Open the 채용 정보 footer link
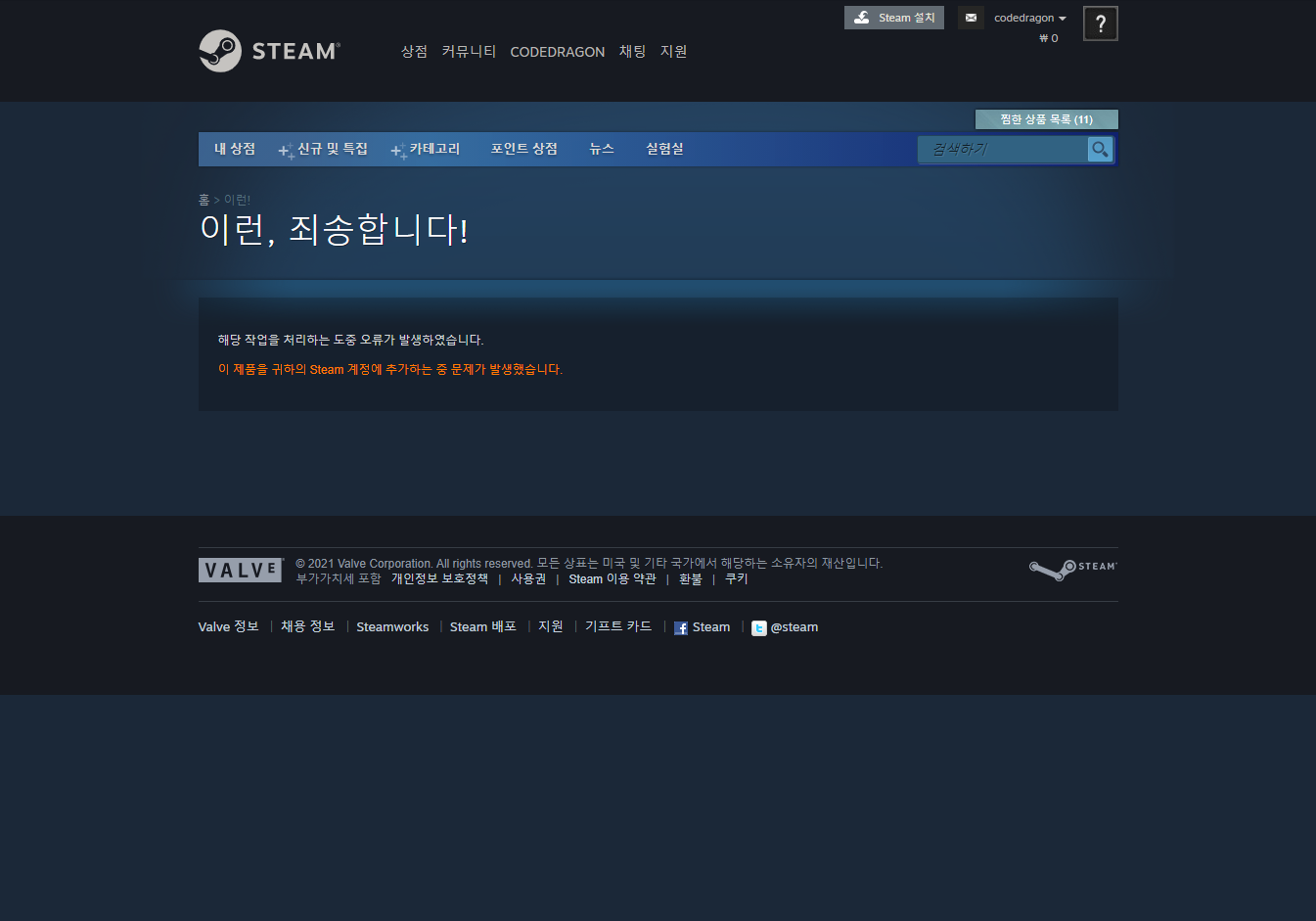 307,627
